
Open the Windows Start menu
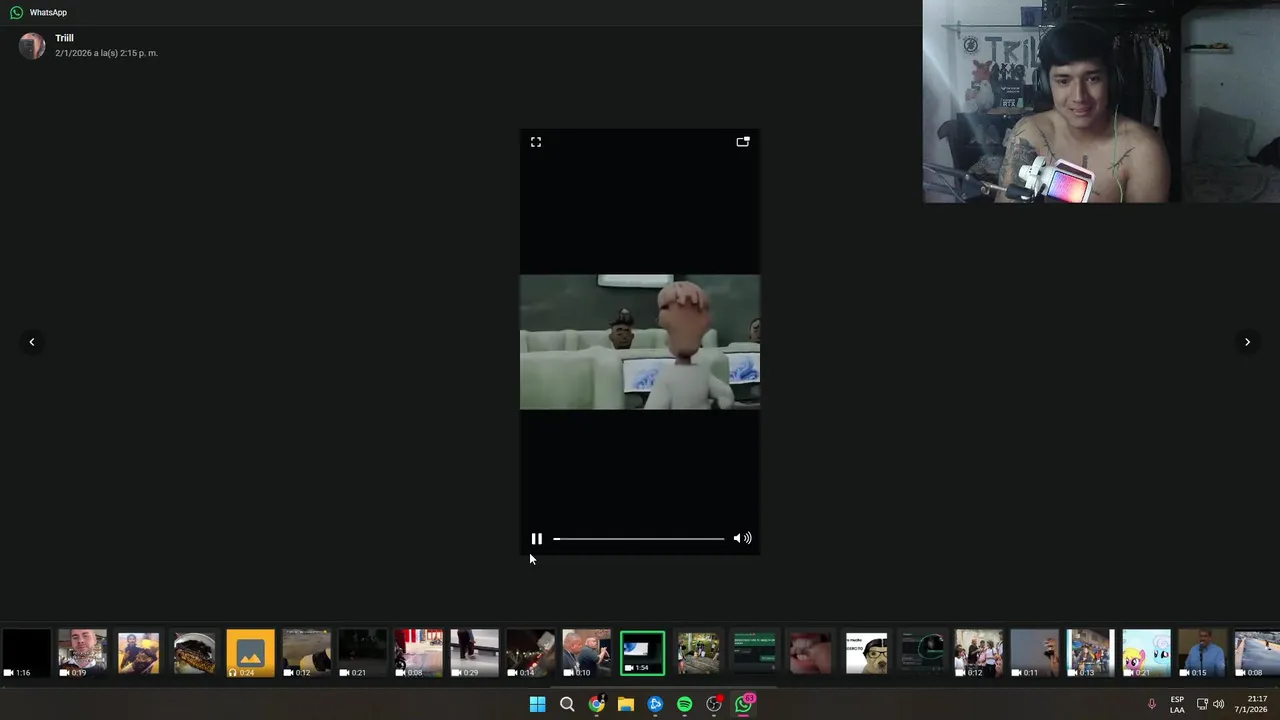click(537, 704)
